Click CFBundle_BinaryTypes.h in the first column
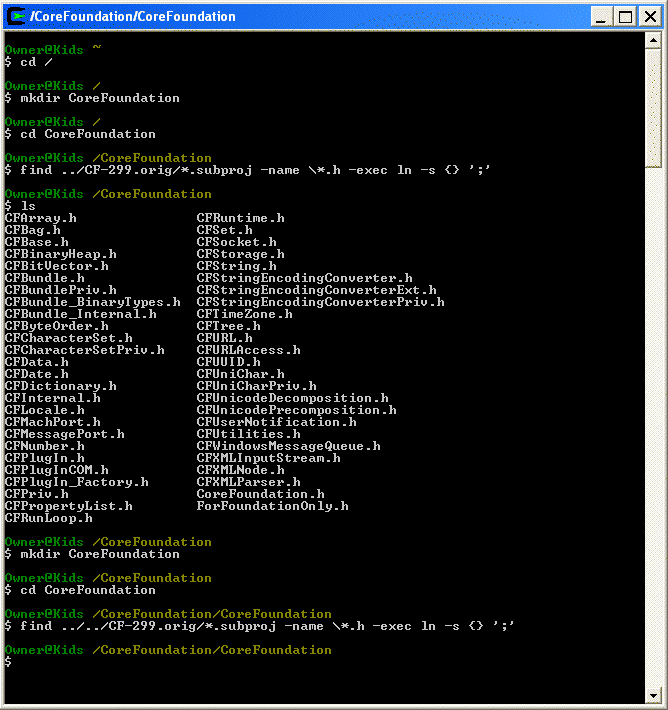 pos(92,302)
